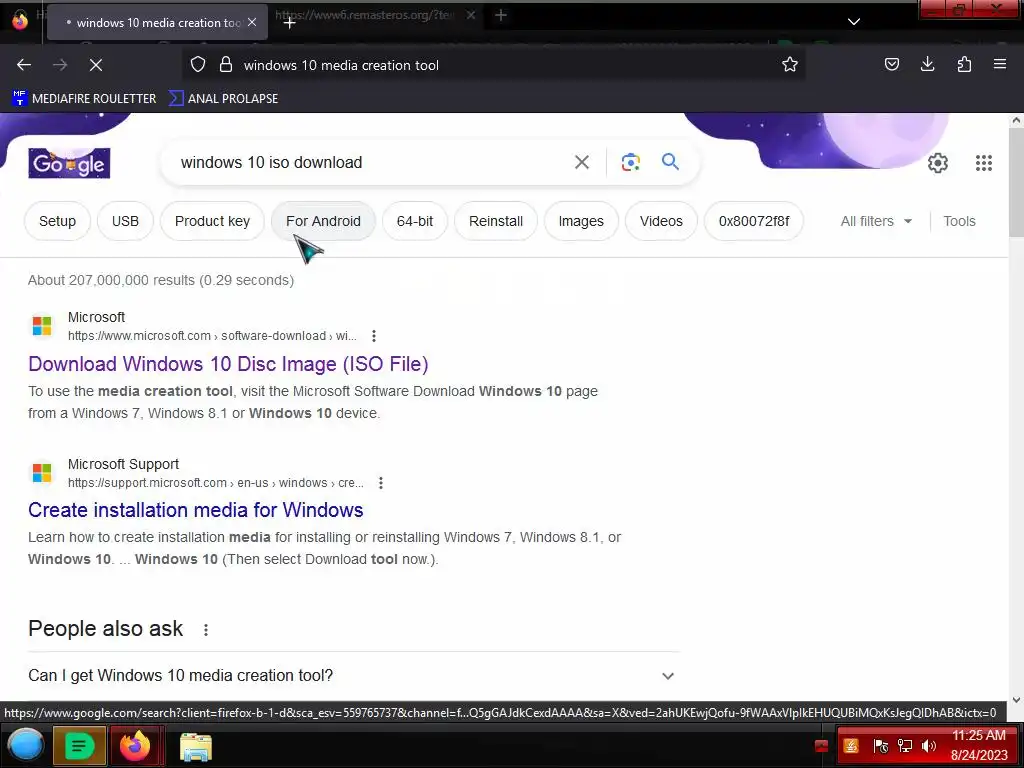1024x768 pixels.
Task: Open Download Windows 10 Disc Image link
Action: click(x=228, y=364)
